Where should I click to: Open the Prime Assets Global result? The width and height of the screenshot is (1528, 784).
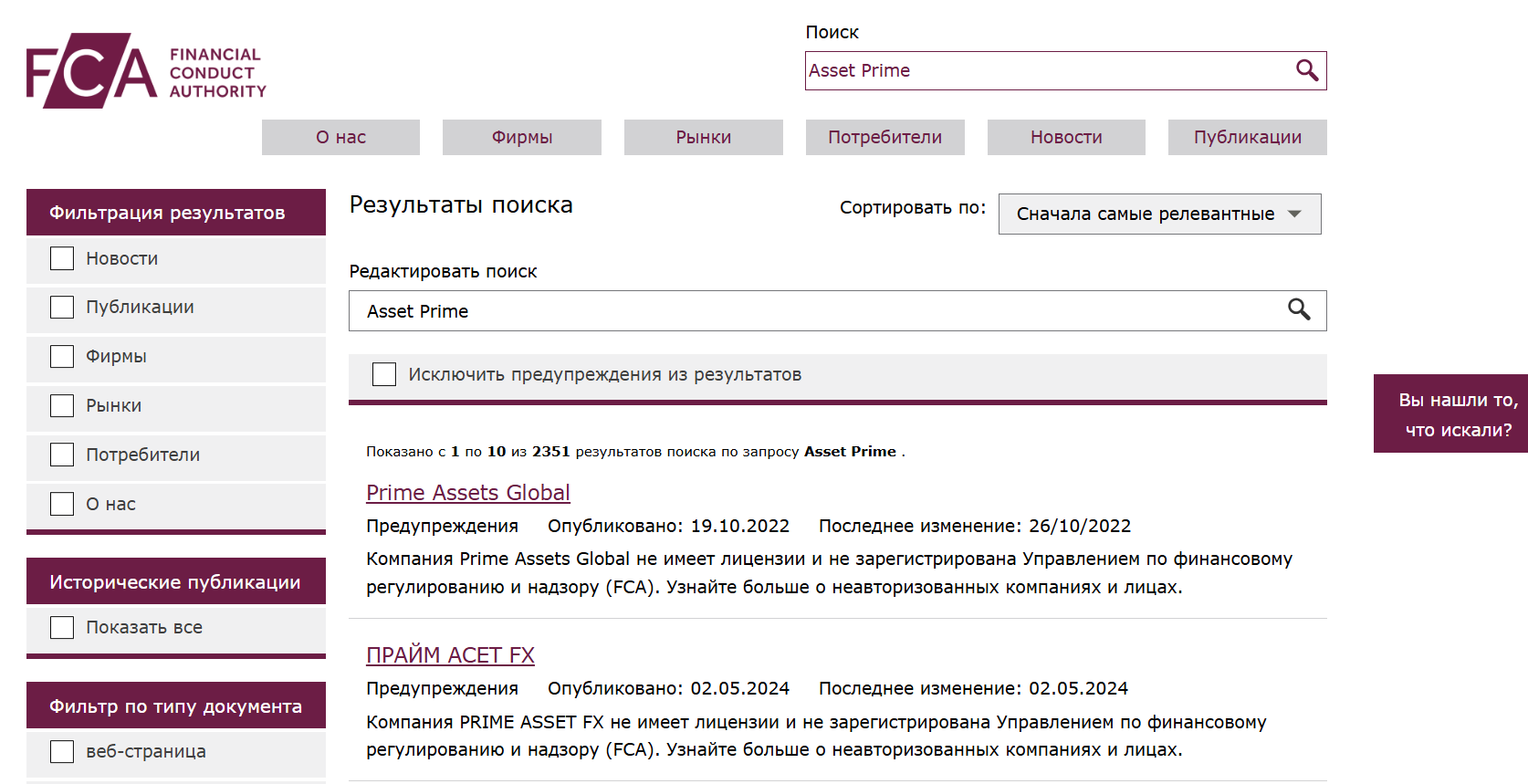click(467, 493)
